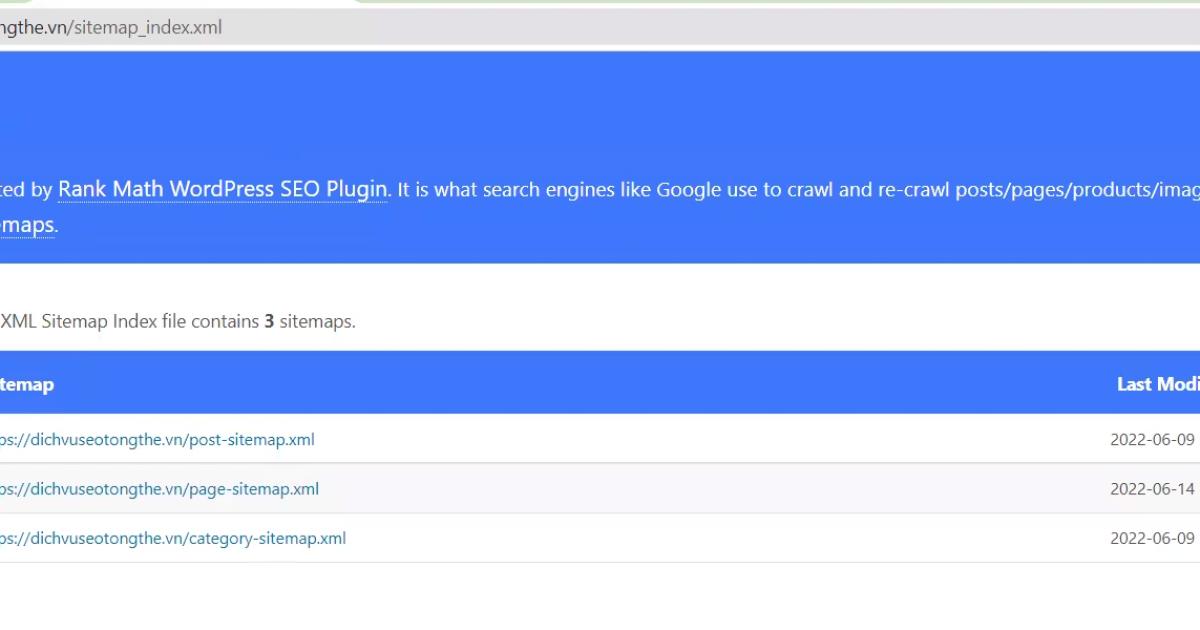
Task: Click the 2022-06-14 date cell
Action: click(1152, 489)
